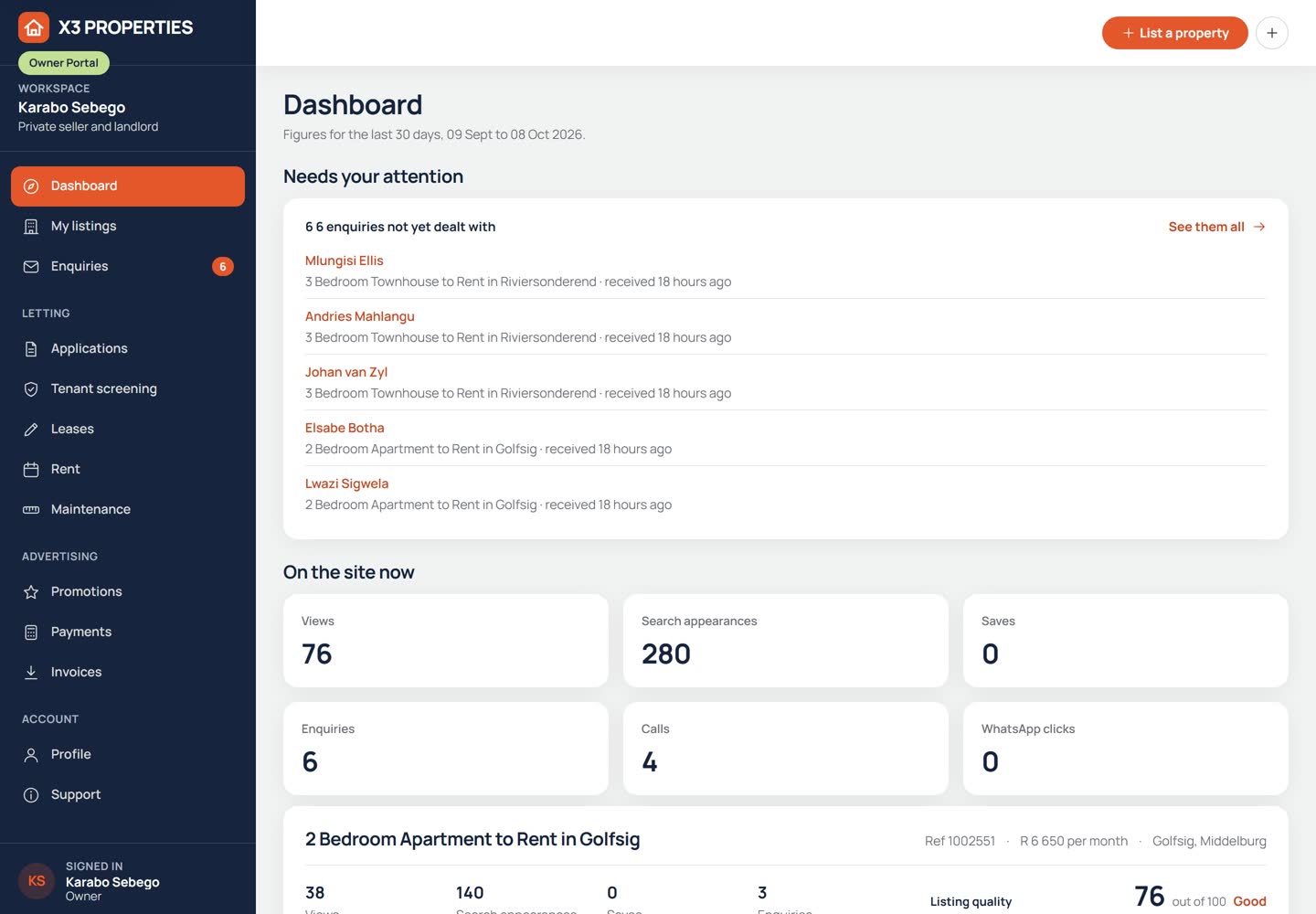The image size is (1316, 914).
Task: Click the Ref 1002551 text
Action: [960, 841]
